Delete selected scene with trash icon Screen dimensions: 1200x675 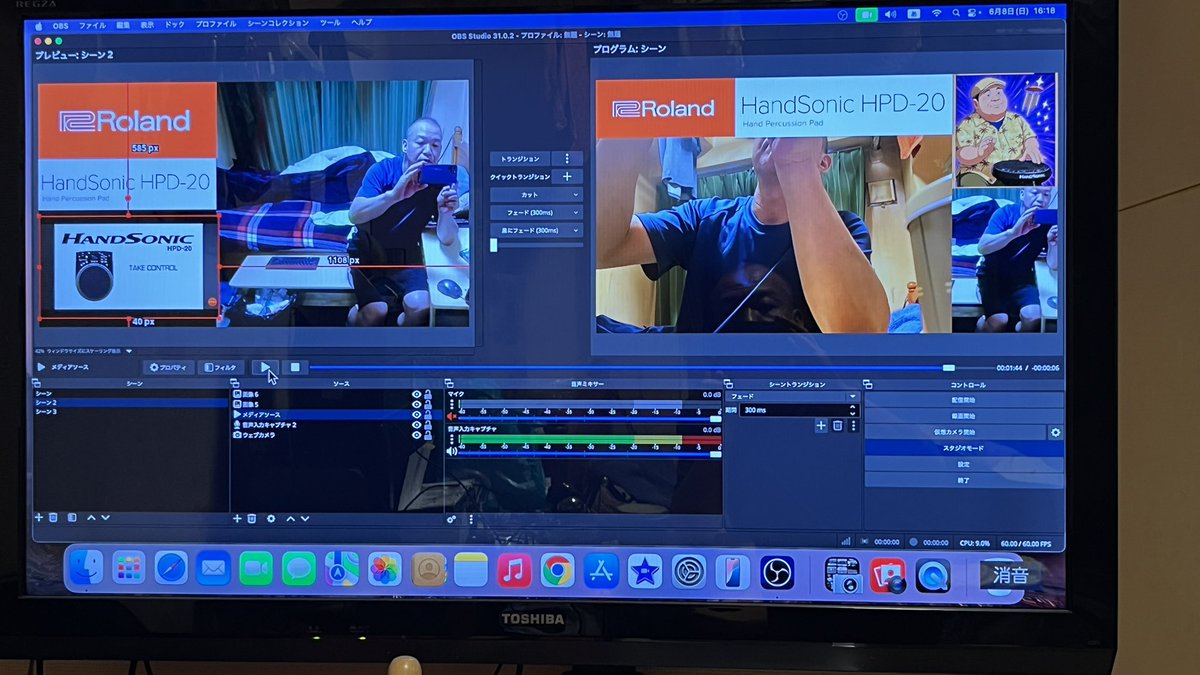click(53, 518)
